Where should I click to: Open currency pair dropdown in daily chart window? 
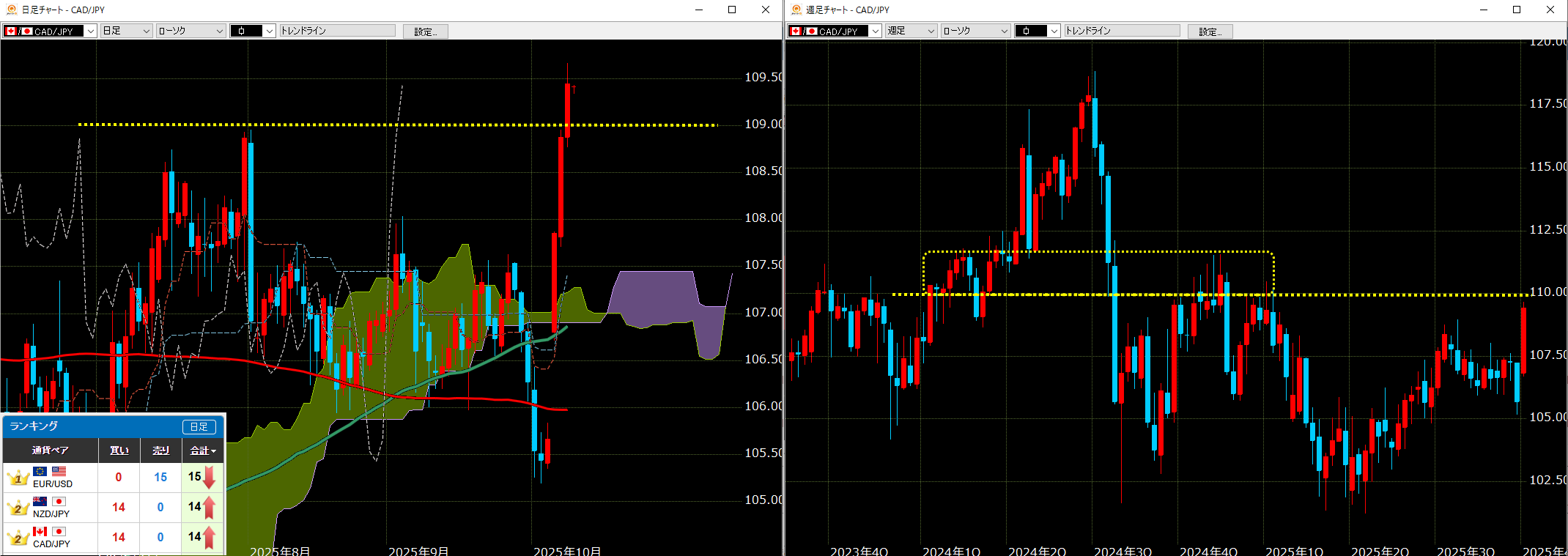pyautogui.click(x=49, y=31)
